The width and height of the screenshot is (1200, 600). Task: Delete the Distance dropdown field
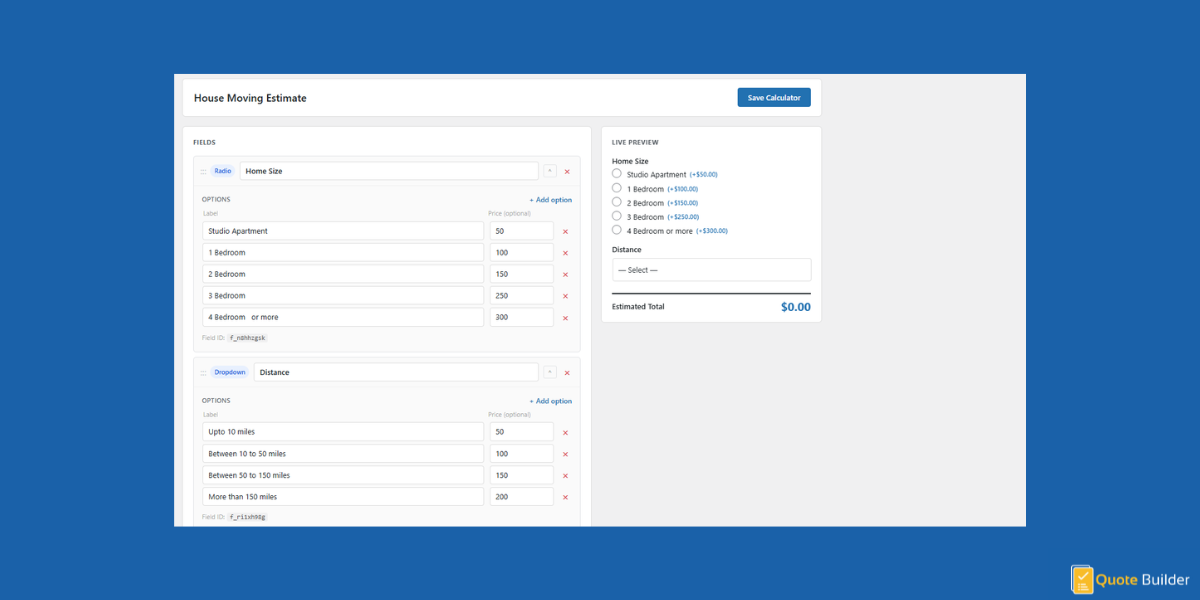click(567, 372)
